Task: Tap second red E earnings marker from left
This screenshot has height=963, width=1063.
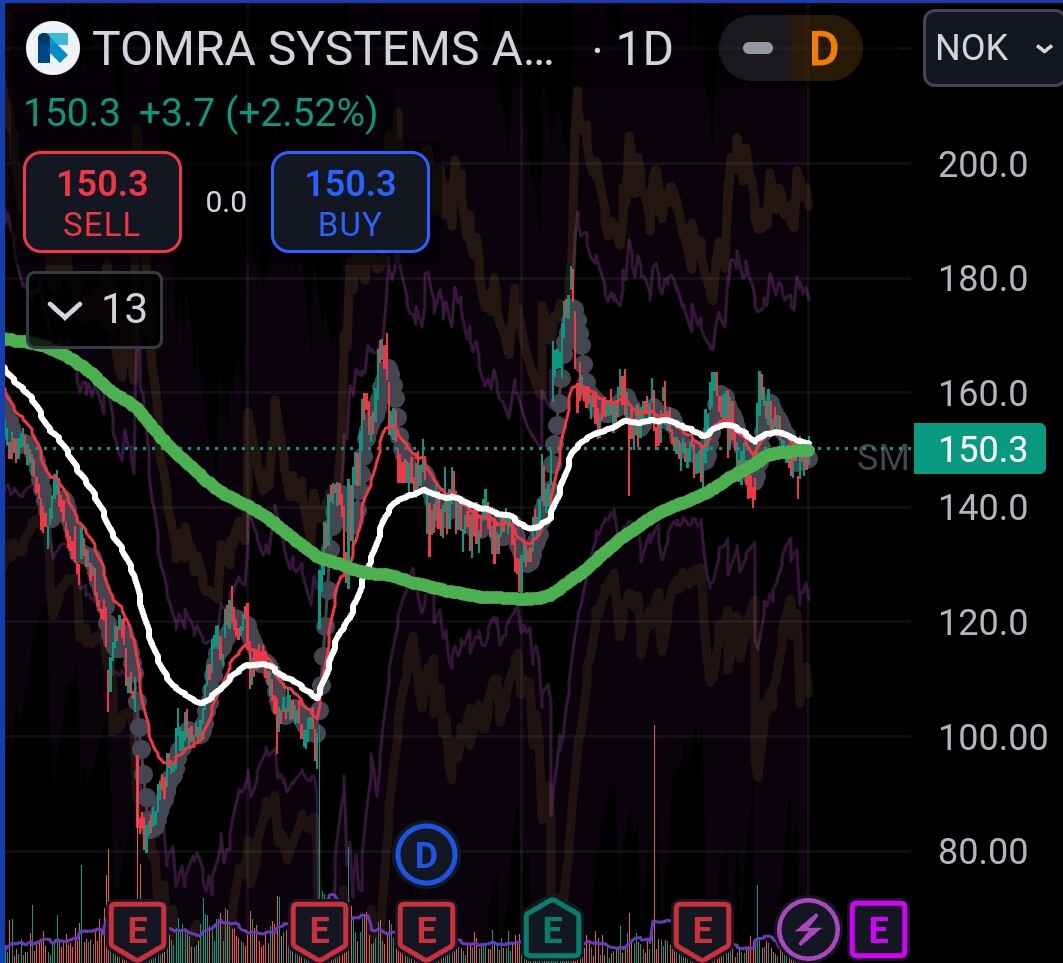Action: (319, 930)
